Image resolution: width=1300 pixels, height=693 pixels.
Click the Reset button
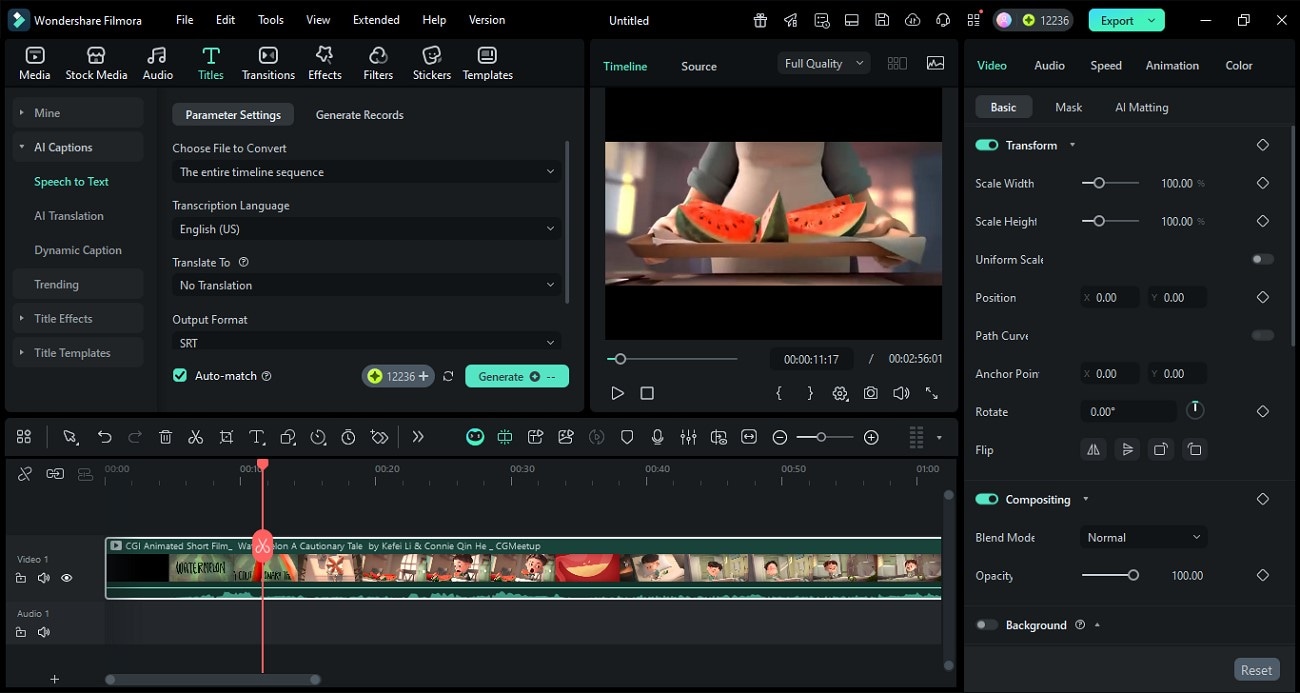coord(1256,670)
